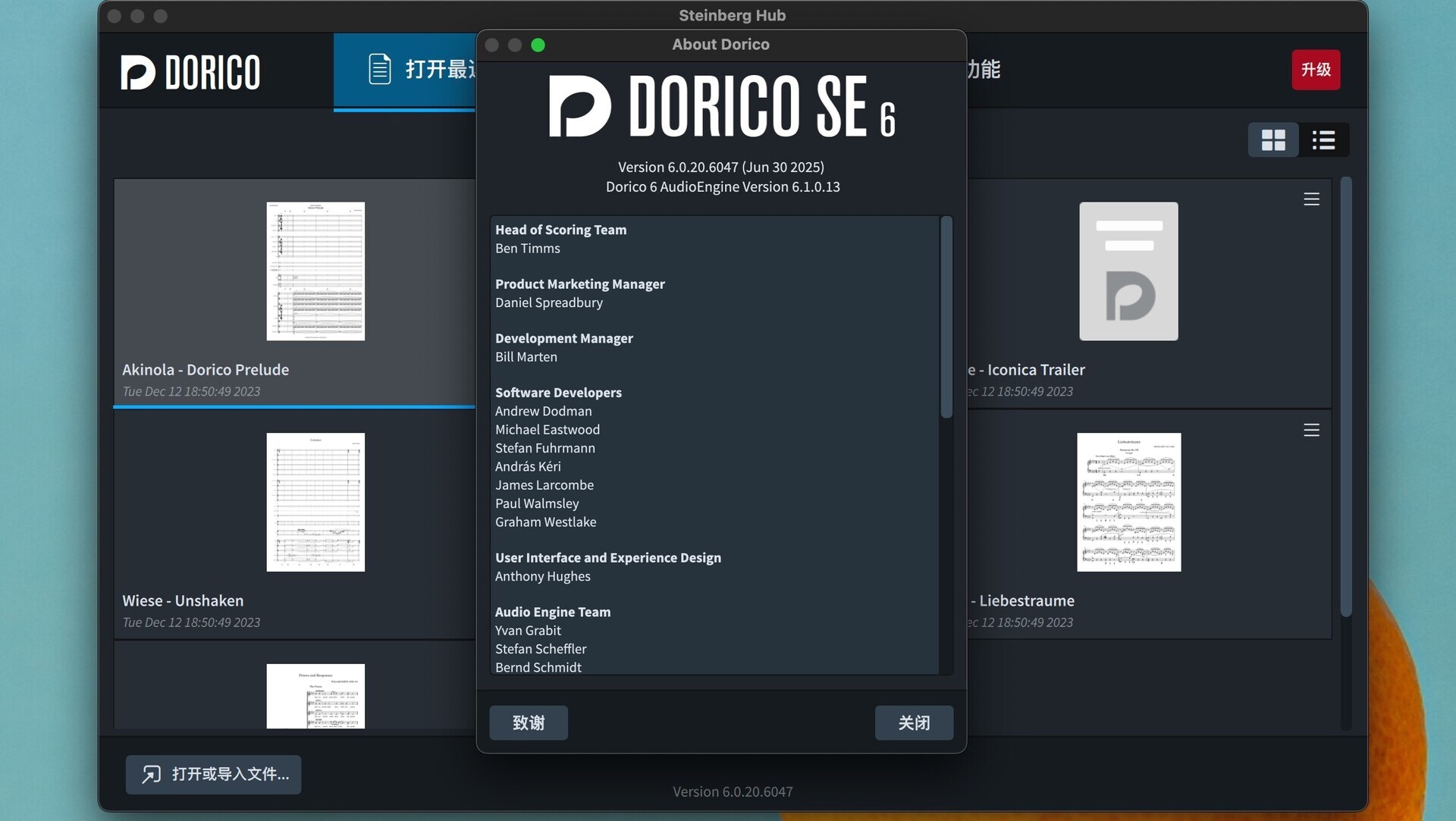Open the hamburger menu on the Iconica Trailer card
Screen dimensions: 1456x821
point(1311,199)
